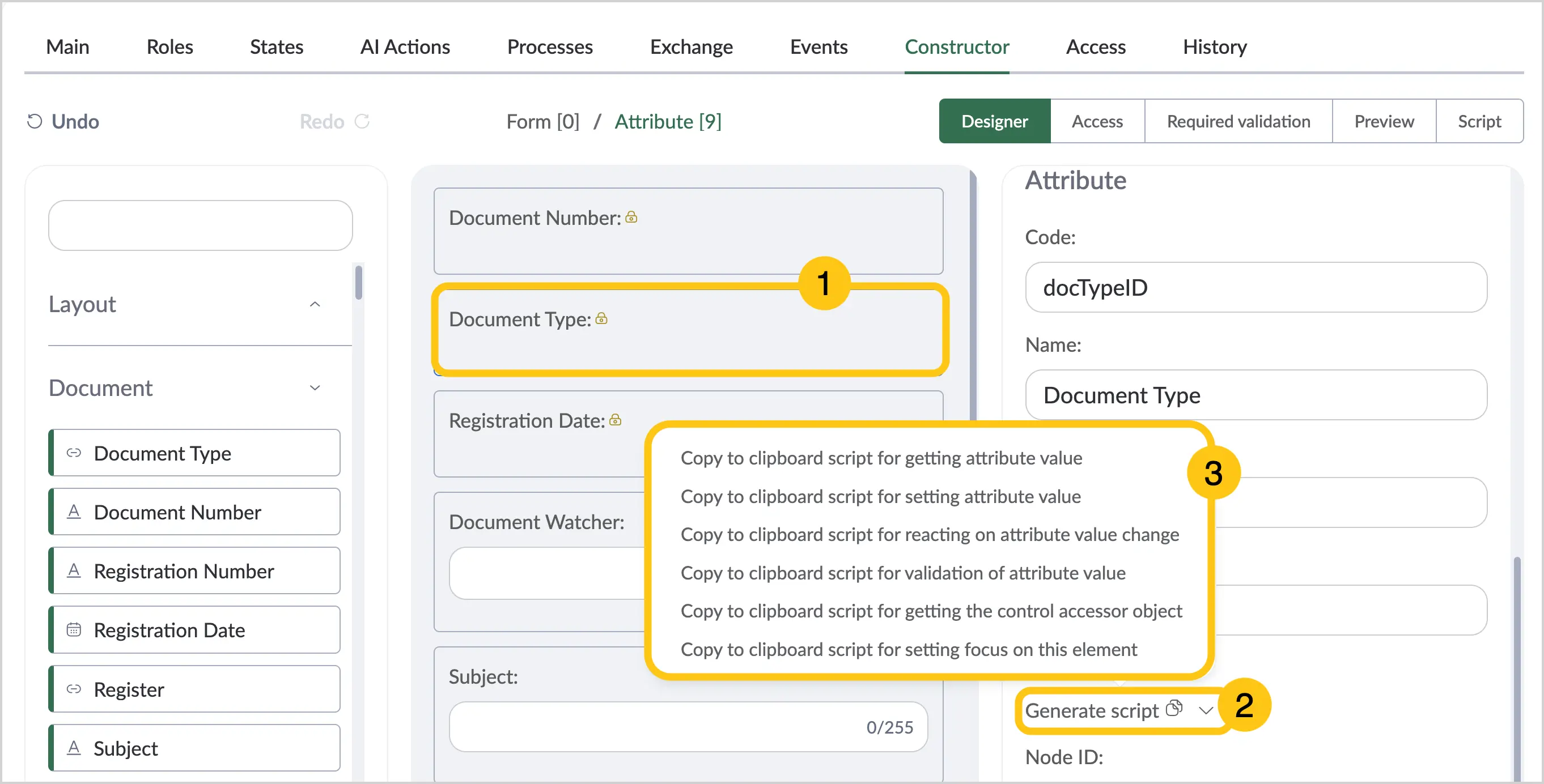Switch to the Processes tab

[x=550, y=46]
